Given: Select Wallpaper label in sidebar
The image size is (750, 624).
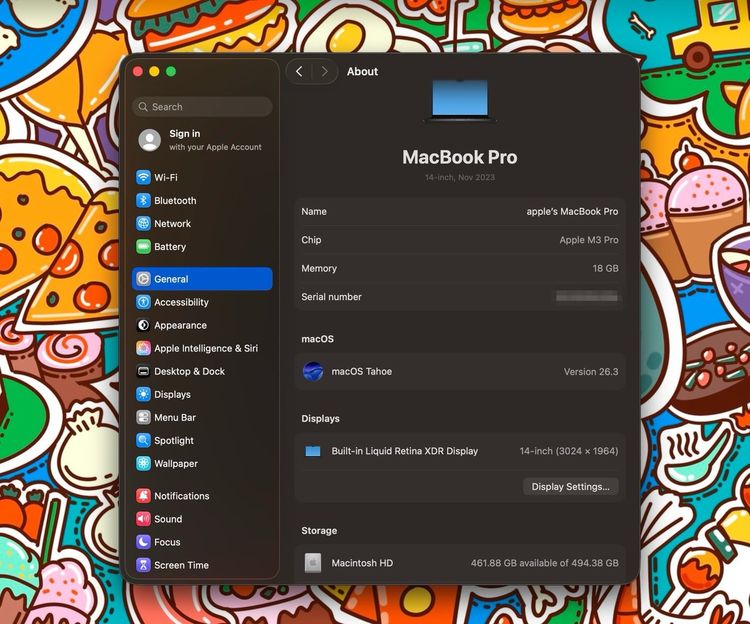Looking at the screenshot, I should point(176,463).
